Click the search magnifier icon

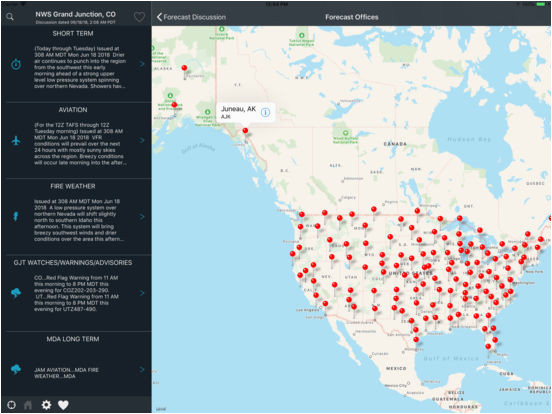(x=10, y=17)
